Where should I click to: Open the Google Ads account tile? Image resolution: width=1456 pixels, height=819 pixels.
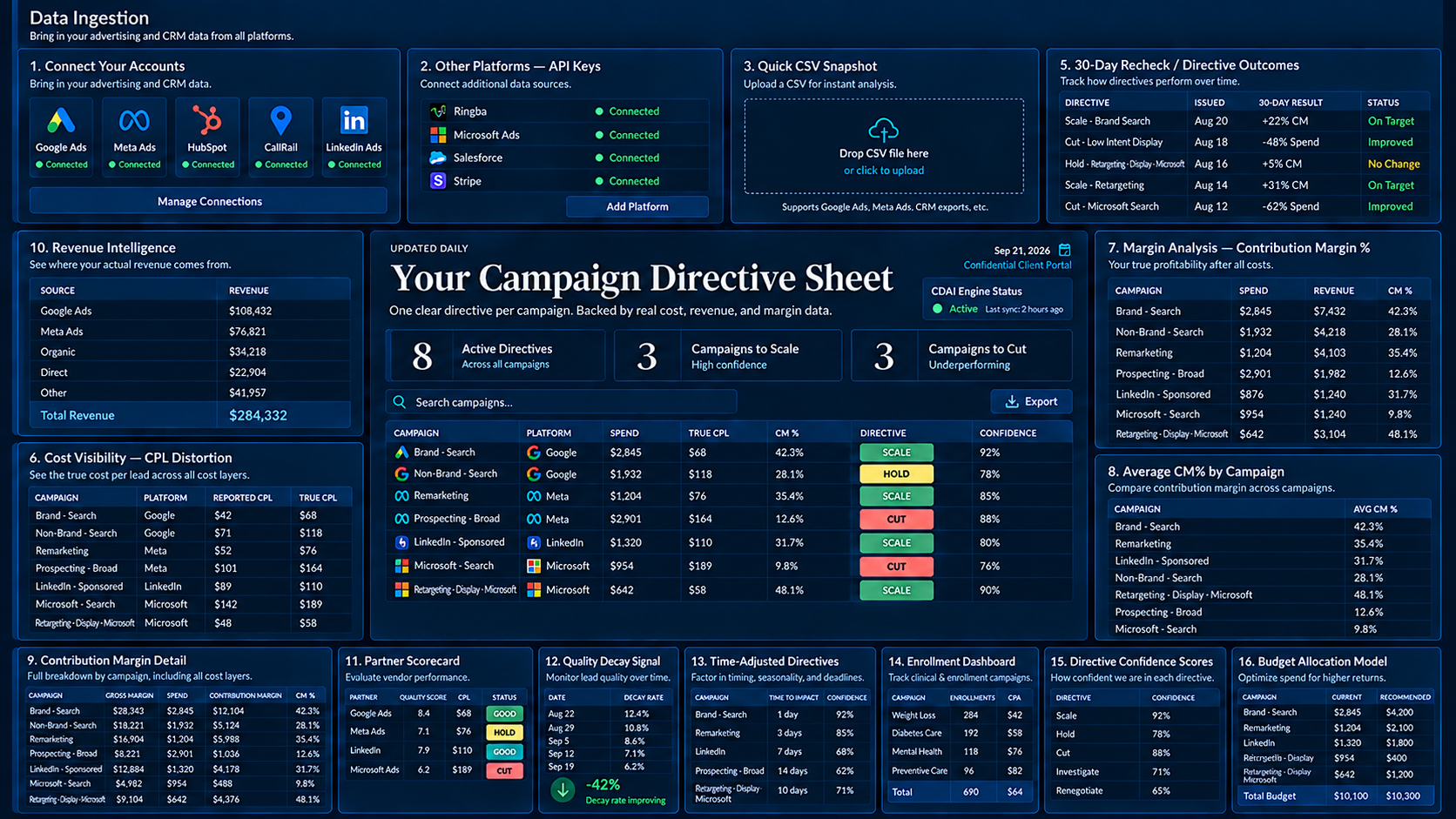(61, 138)
